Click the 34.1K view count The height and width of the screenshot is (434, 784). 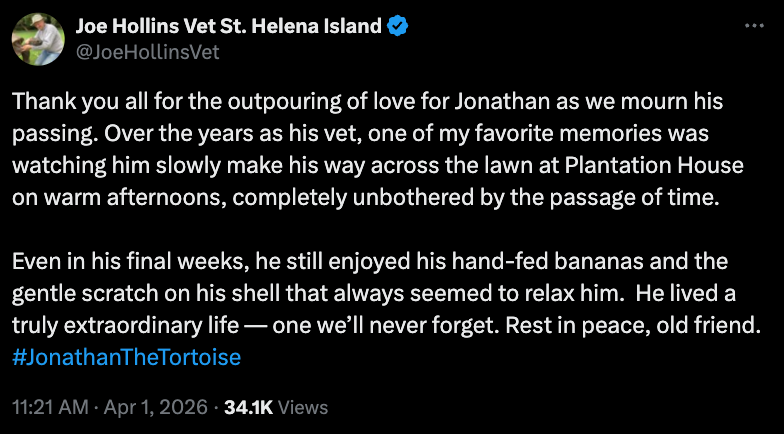(248, 408)
